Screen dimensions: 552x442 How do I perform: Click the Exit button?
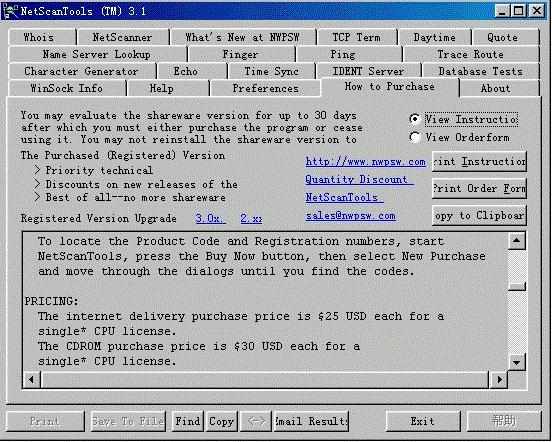point(423,421)
